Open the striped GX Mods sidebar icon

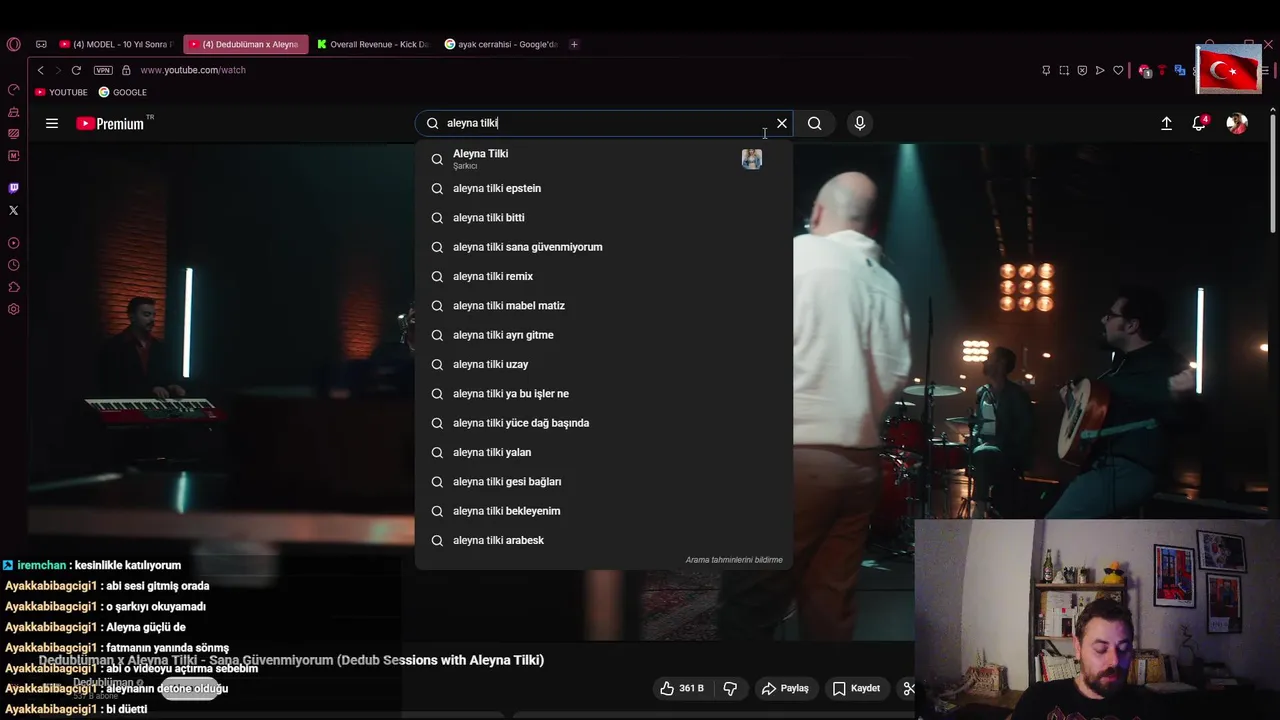pos(13,134)
